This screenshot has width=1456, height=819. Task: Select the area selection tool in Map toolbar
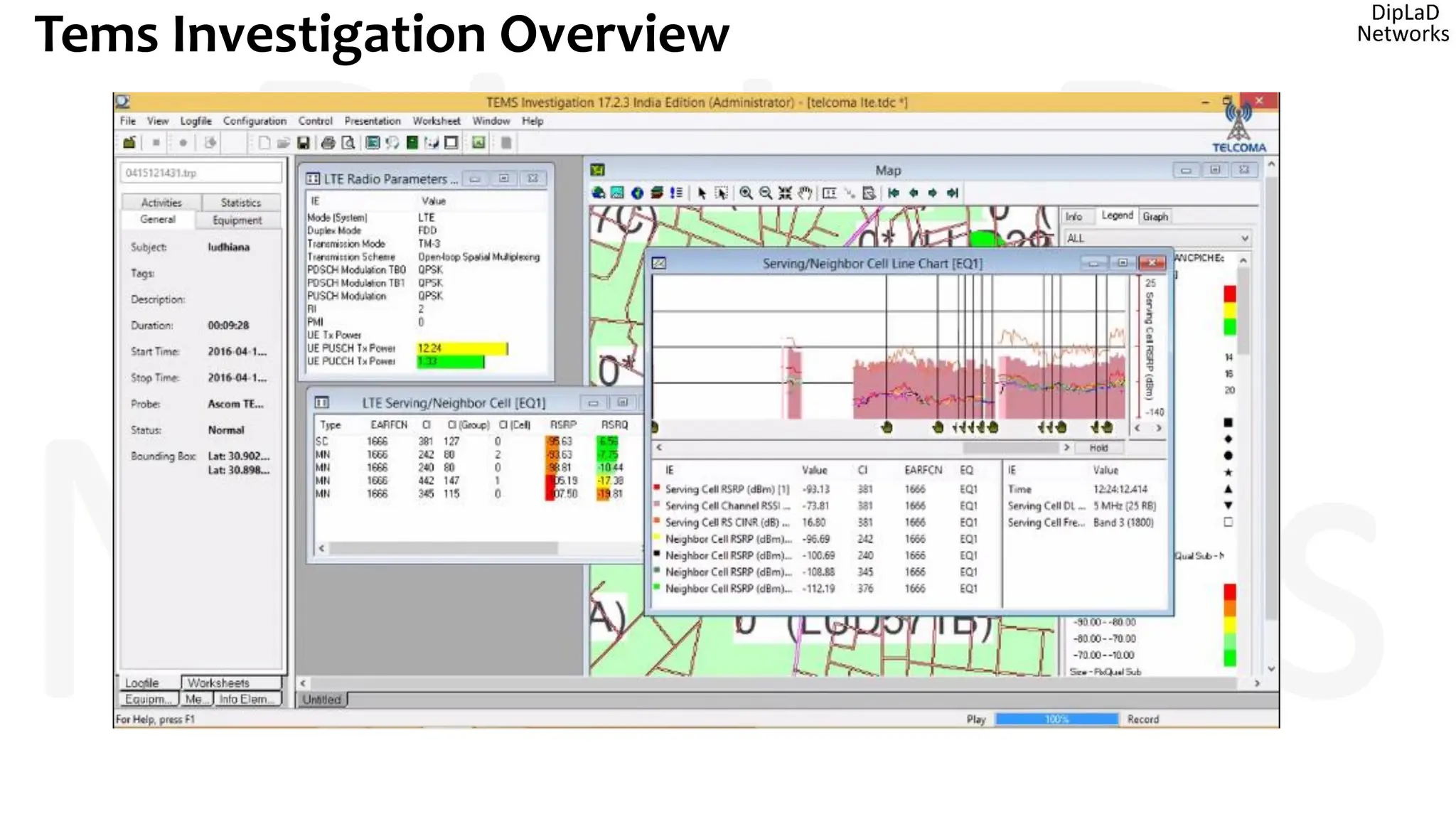pos(722,193)
